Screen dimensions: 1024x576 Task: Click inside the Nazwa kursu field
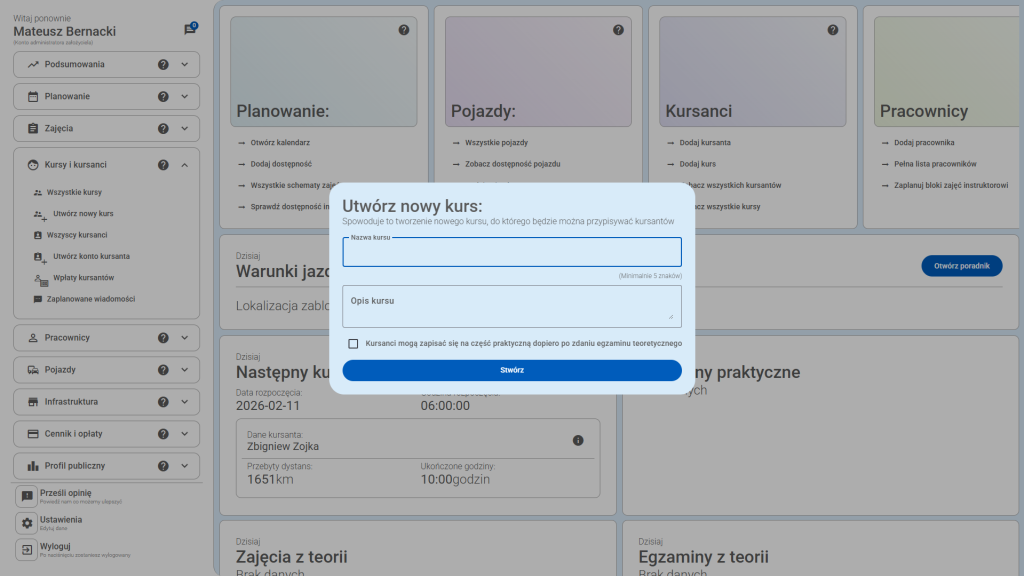click(x=511, y=252)
